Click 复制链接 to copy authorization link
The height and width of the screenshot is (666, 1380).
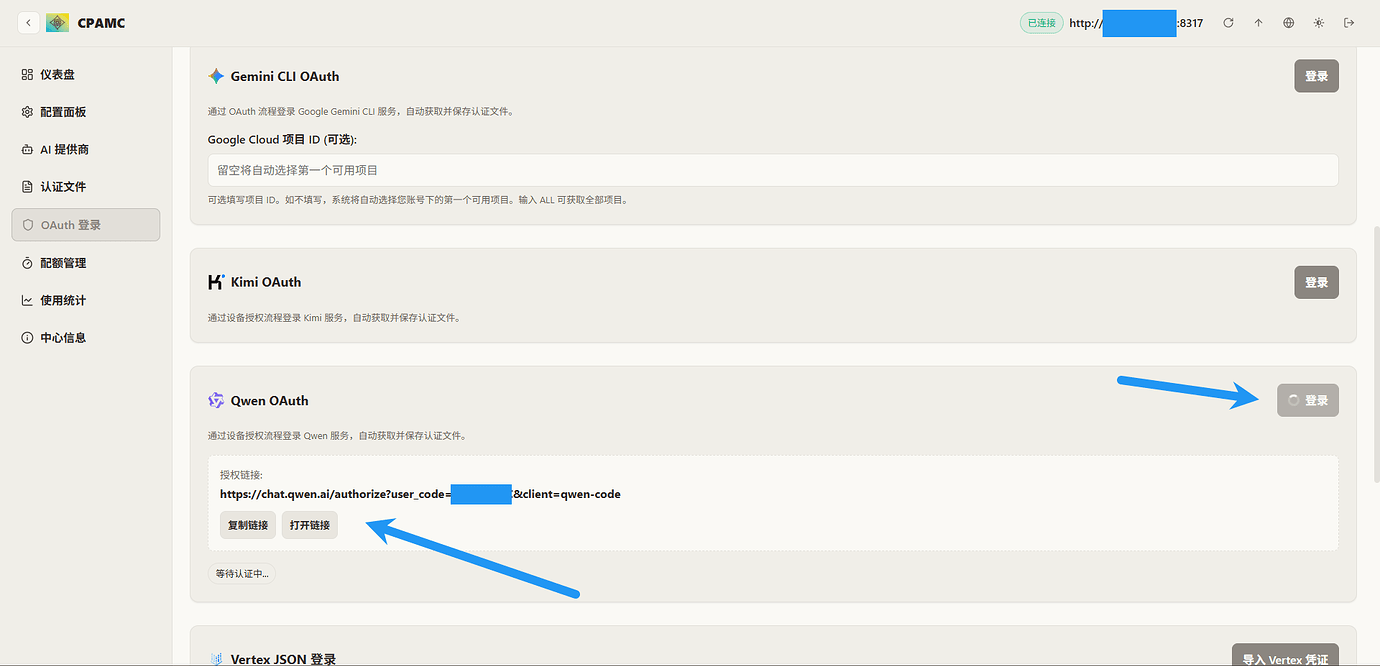click(248, 525)
